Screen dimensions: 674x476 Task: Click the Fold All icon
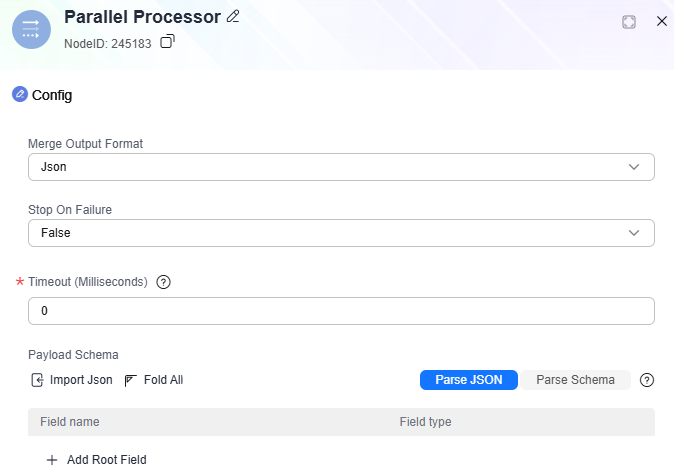[x=130, y=381]
